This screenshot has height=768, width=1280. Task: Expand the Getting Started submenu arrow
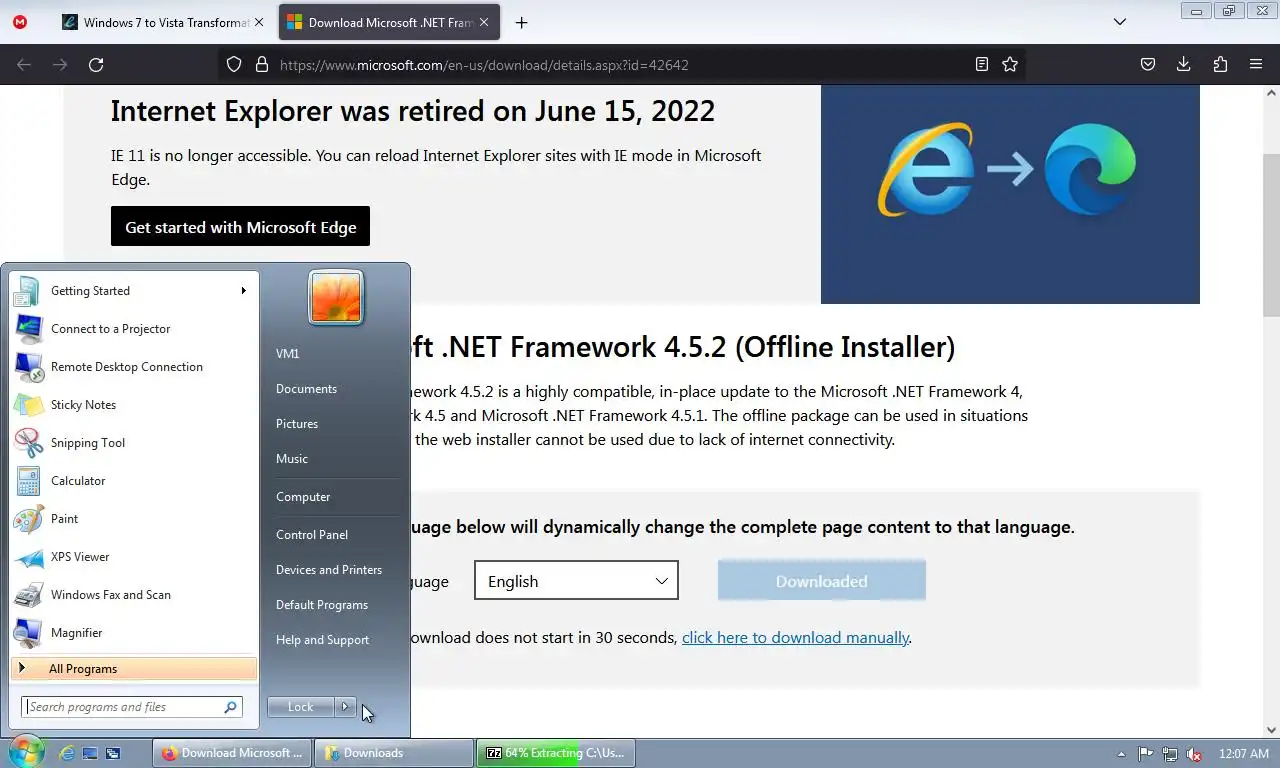click(243, 291)
